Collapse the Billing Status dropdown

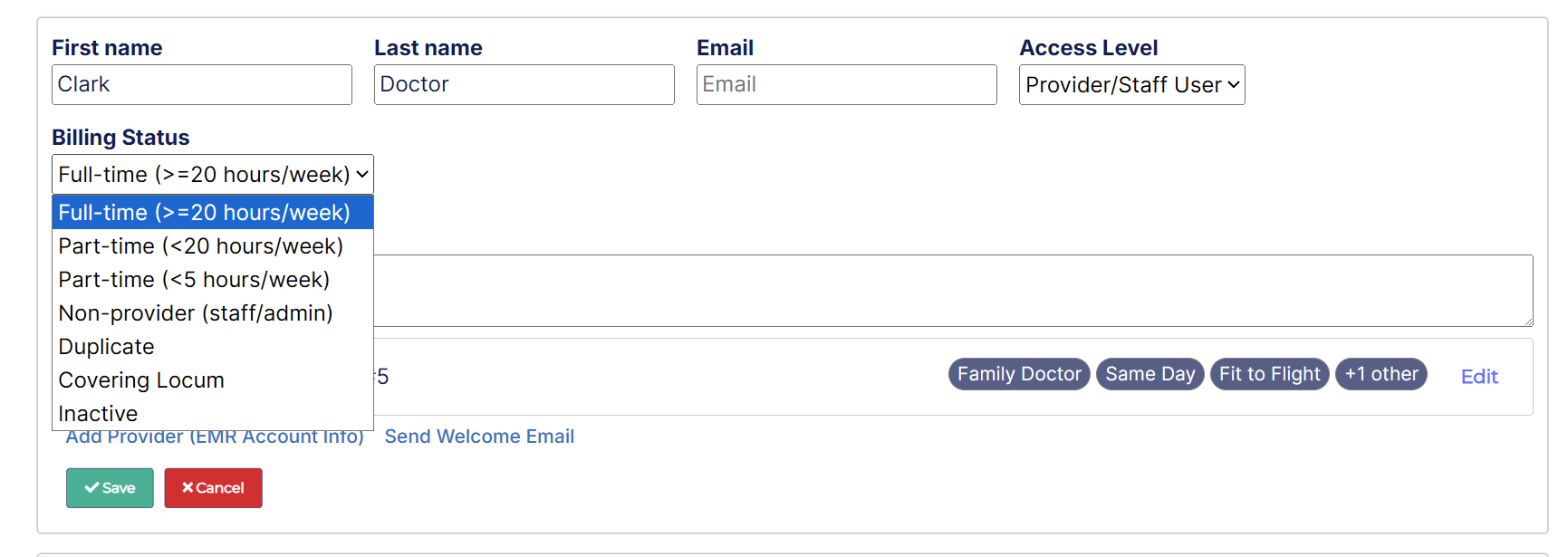pos(212,175)
